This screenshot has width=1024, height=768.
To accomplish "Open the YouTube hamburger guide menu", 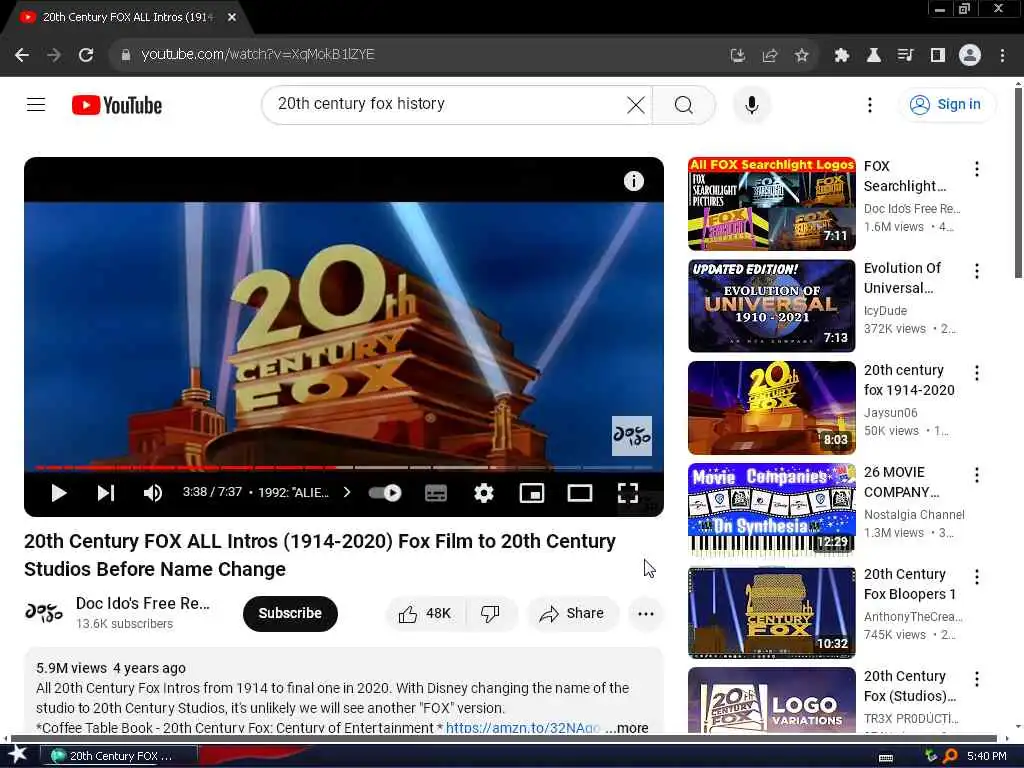I will [36, 104].
